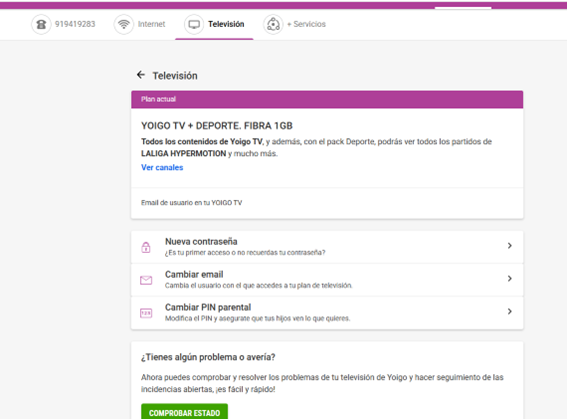Go back using the arrow beside Televisión

coord(141,75)
